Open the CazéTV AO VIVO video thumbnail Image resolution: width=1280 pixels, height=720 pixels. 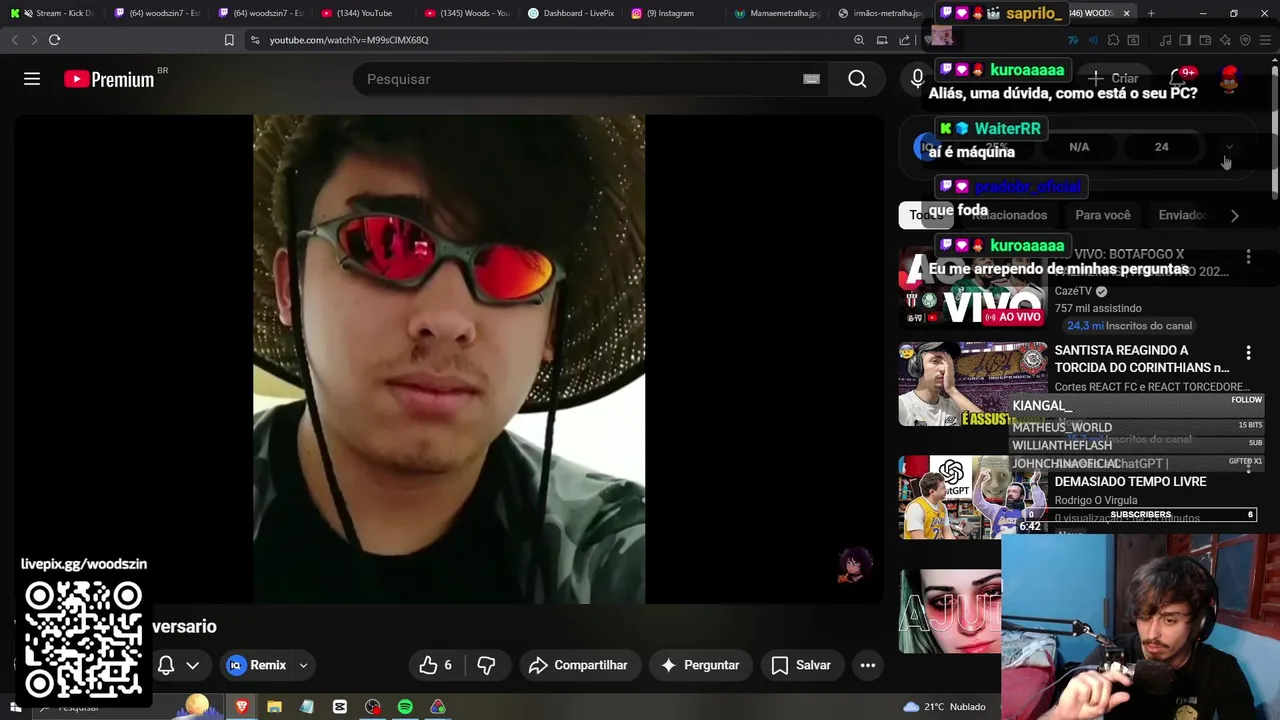pos(972,288)
